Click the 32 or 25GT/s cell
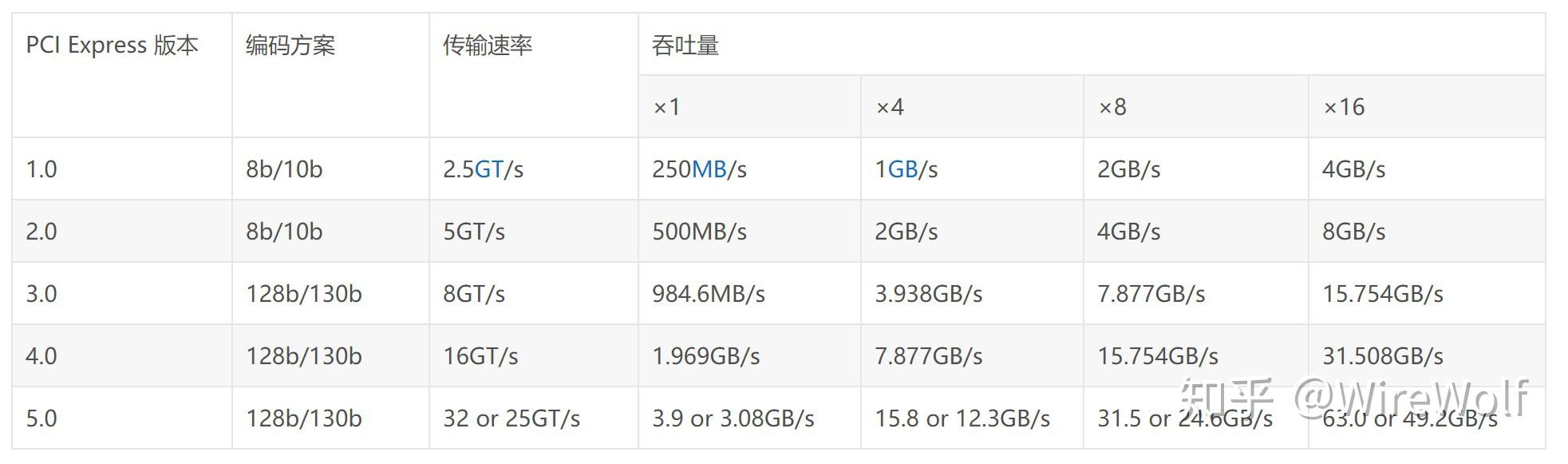The width and height of the screenshot is (1568, 464). (x=511, y=418)
